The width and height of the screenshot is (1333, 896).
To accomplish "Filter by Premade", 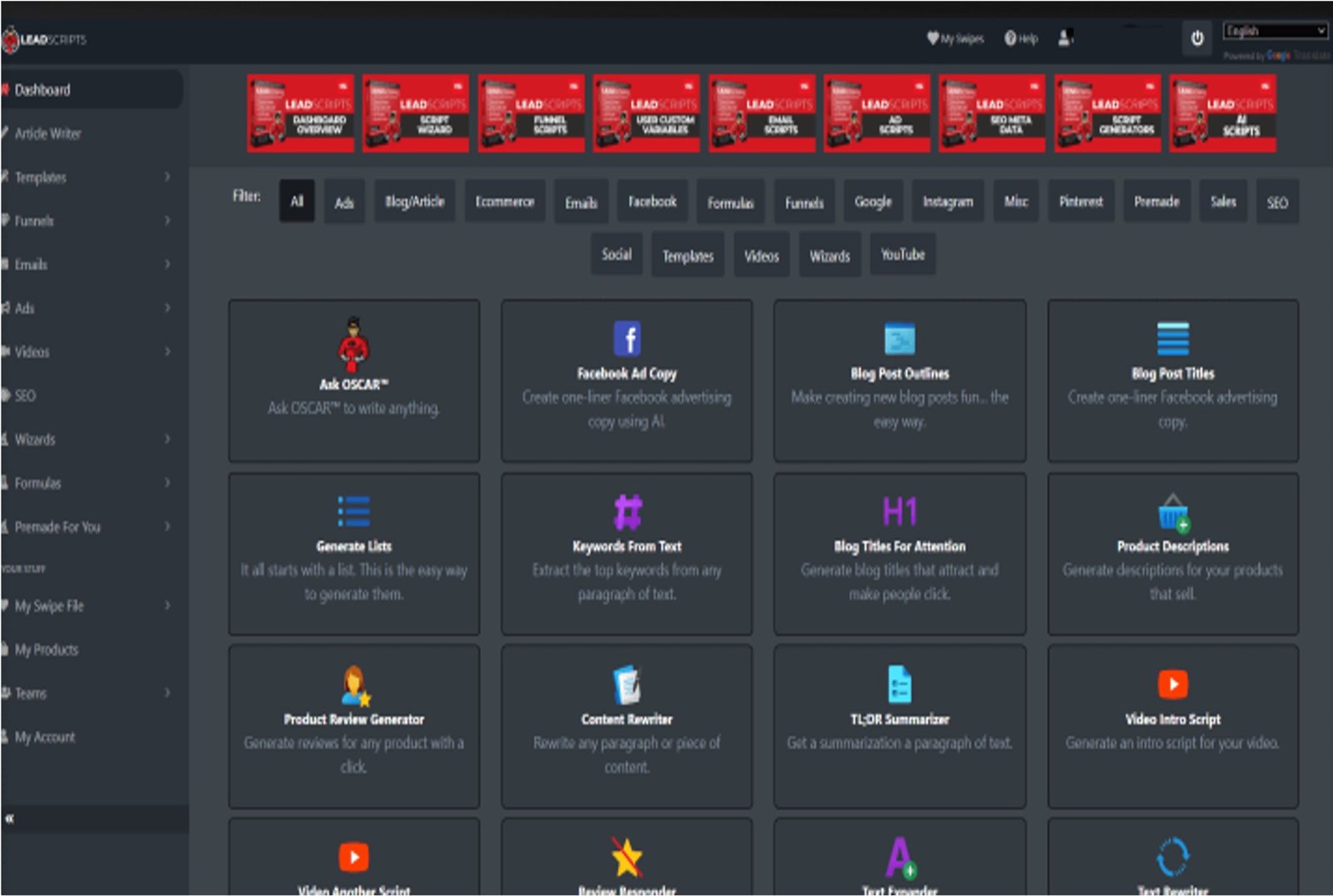I will pos(1156,202).
